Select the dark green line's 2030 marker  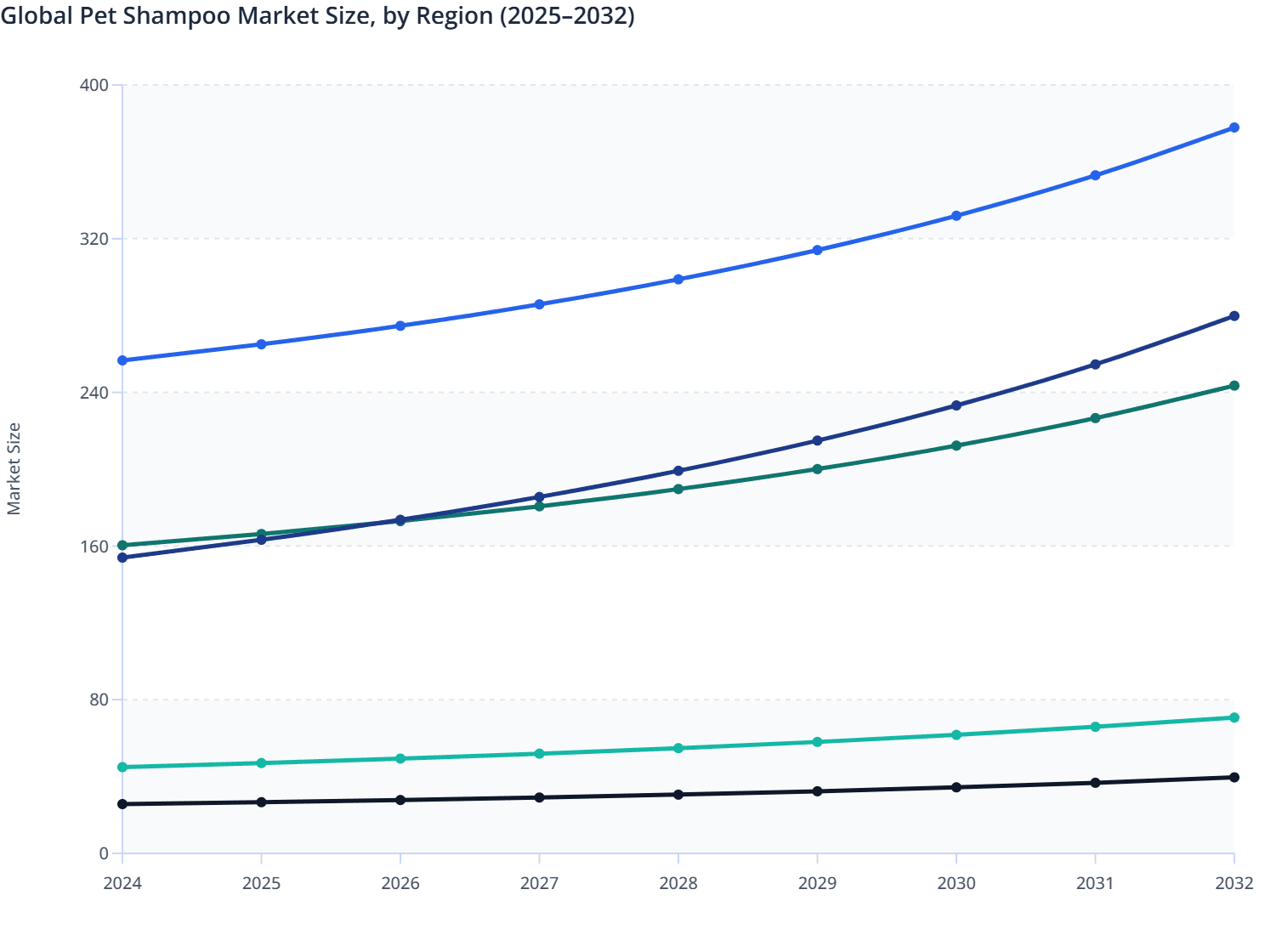(x=956, y=445)
